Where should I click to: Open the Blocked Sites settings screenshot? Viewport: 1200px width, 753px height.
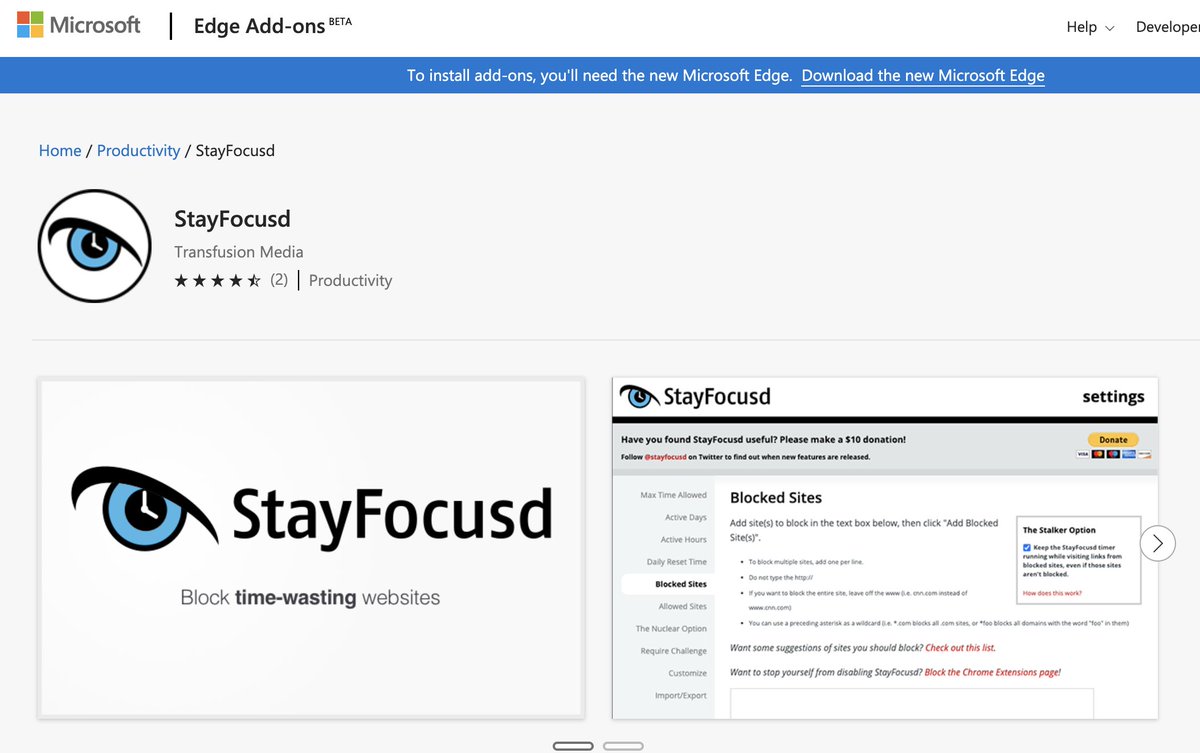pyautogui.click(x=885, y=548)
